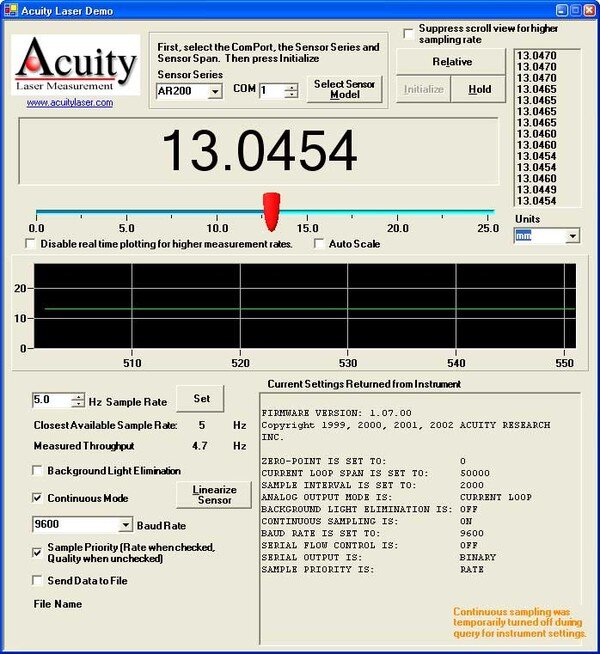Image resolution: width=600 pixels, height=654 pixels.
Task: Click the Initialize button
Action: click(423, 89)
